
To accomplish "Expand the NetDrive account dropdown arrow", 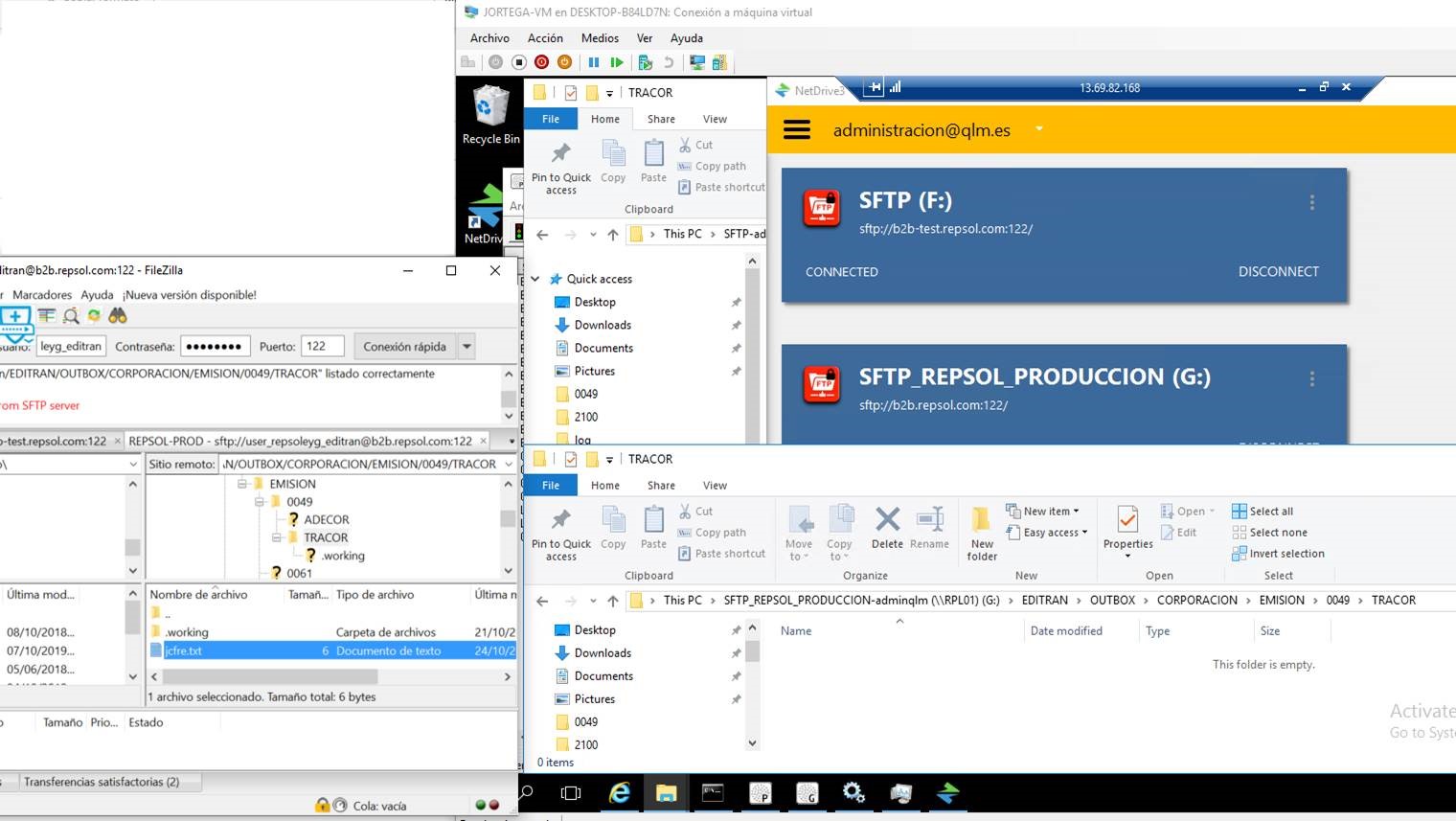I will click(1039, 128).
